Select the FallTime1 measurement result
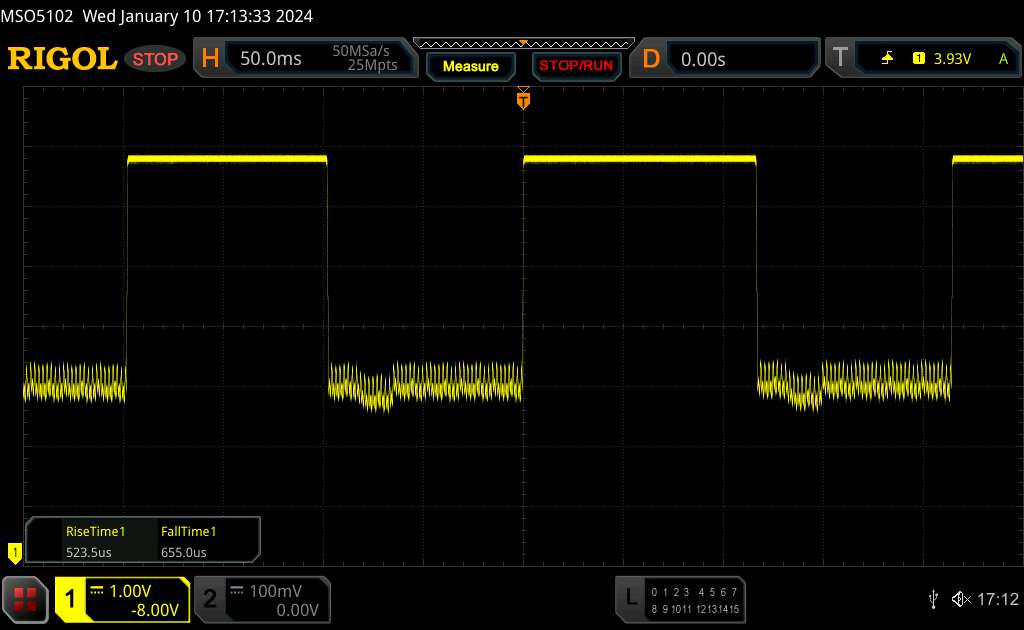This screenshot has width=1024, height=630. [x=188, y=541]
